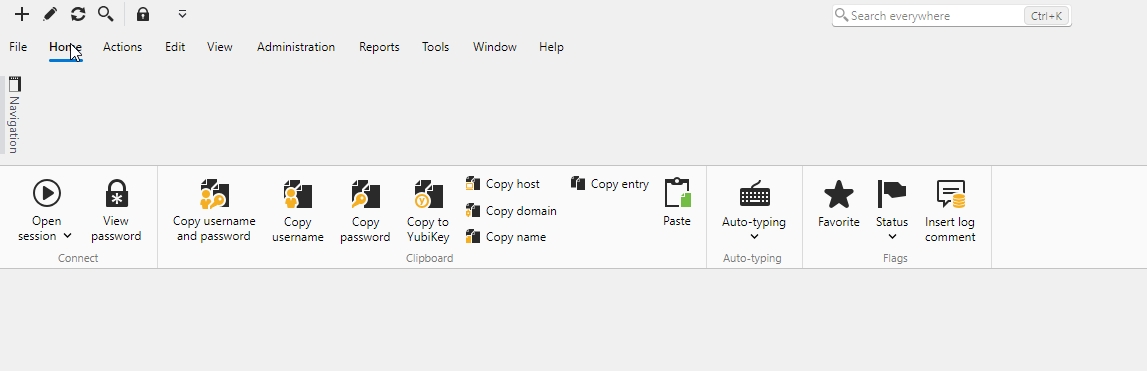This screenshot has width=1147, height=371.
Task: Click the Paste clipboard icon
Action: point(677,193)
